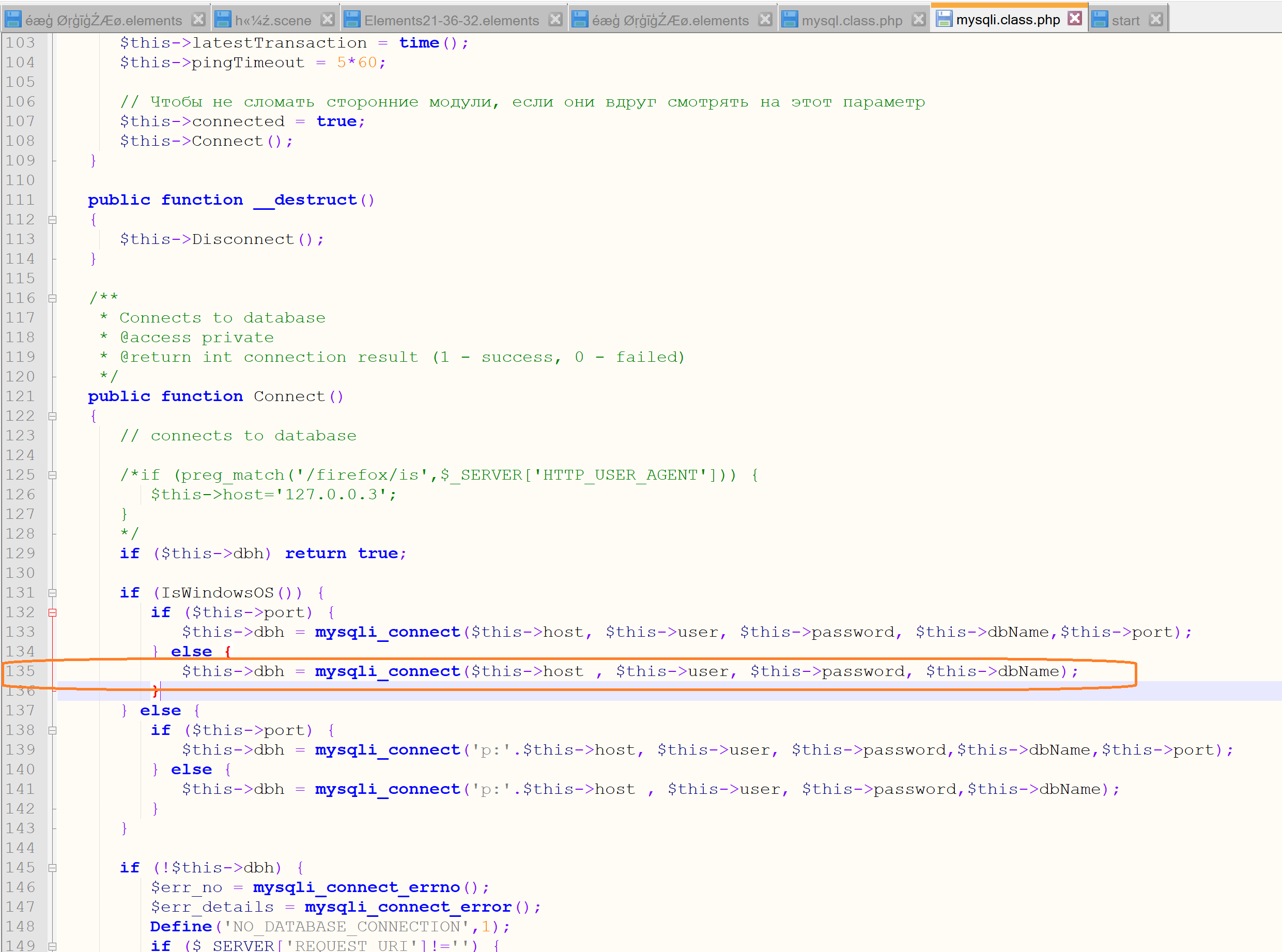Close the mysqli.class.php tab
1282x952 pixels.
[1074, 19]
